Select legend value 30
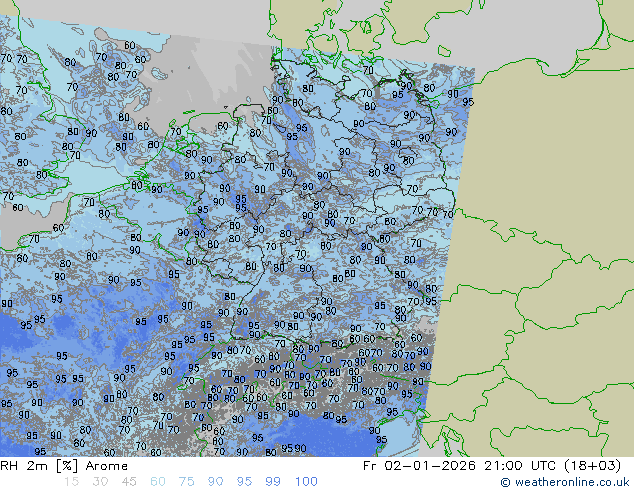The width and height of the screenshot is (634, 490). (100, 482)
